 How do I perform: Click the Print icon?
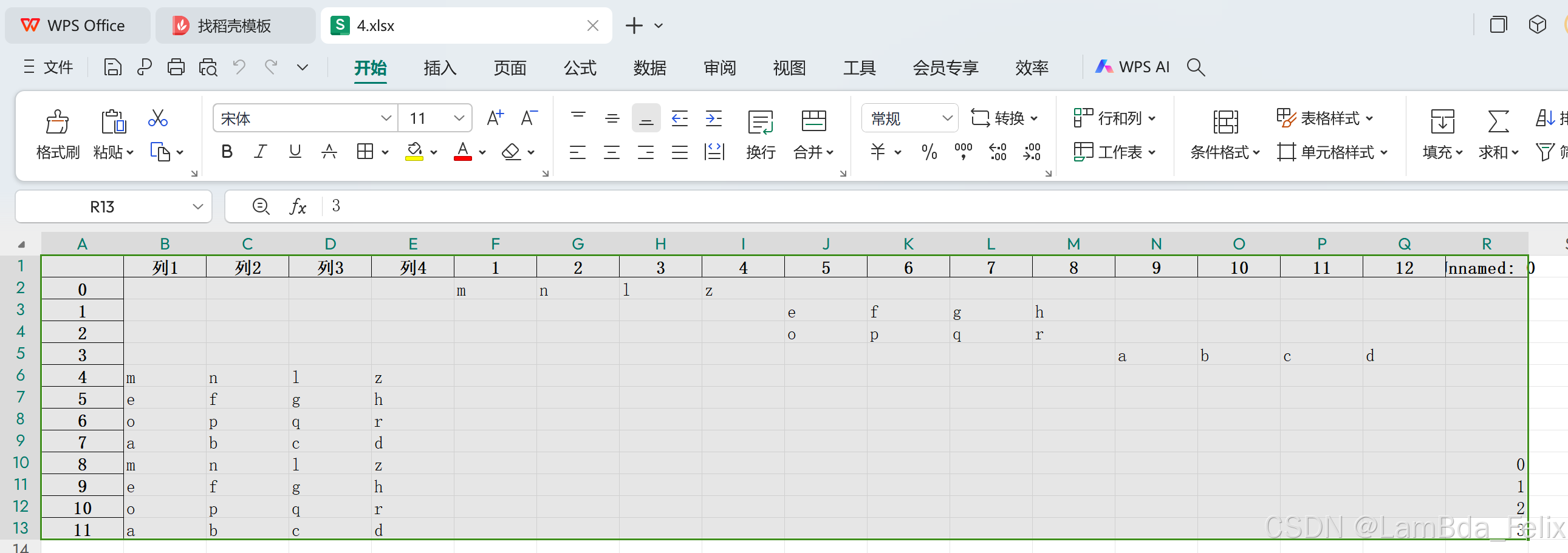(x=176, y=67)
